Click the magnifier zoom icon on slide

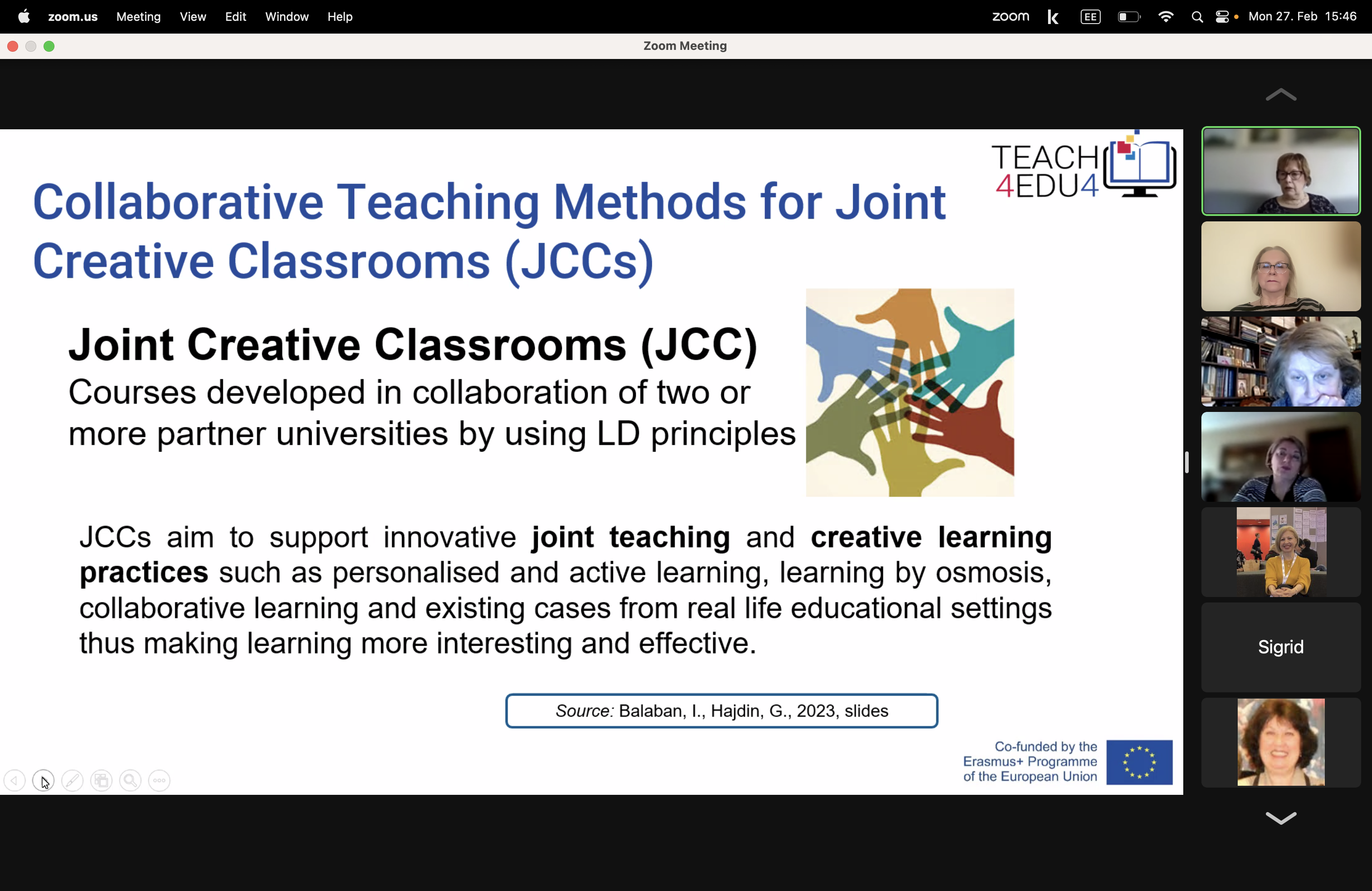131,781
